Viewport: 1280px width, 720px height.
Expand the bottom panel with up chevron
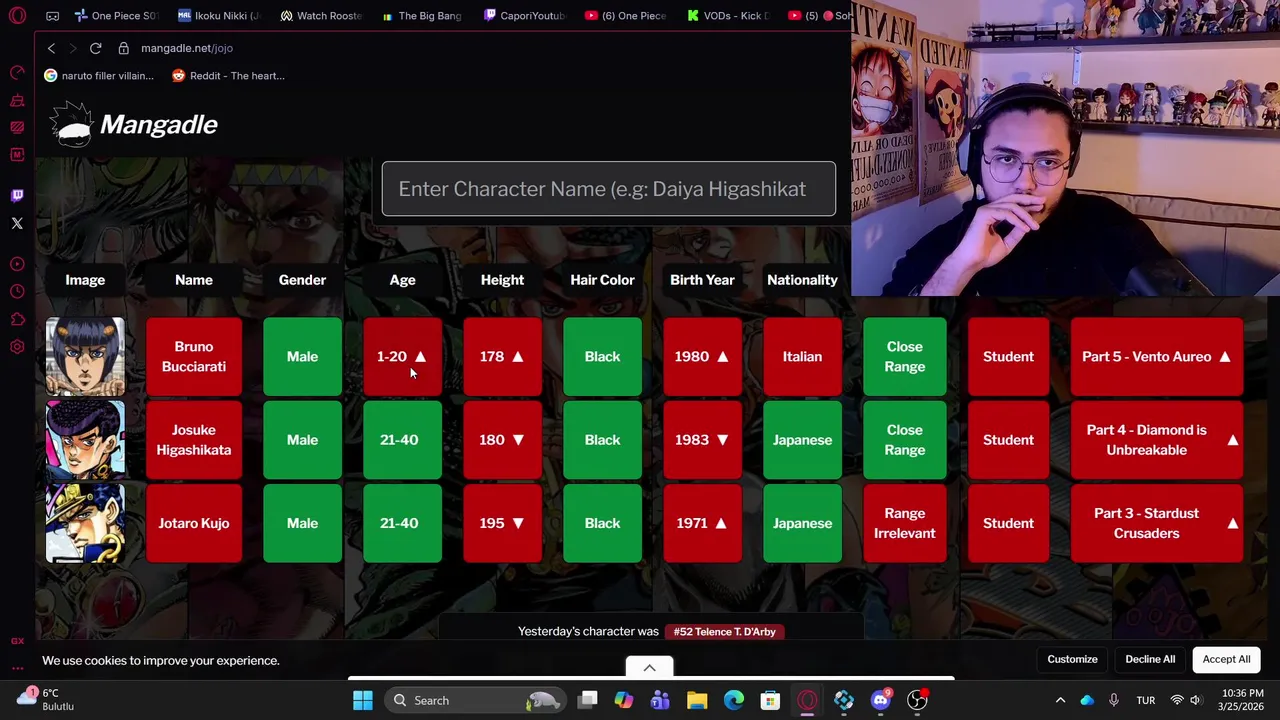(649, 668)
